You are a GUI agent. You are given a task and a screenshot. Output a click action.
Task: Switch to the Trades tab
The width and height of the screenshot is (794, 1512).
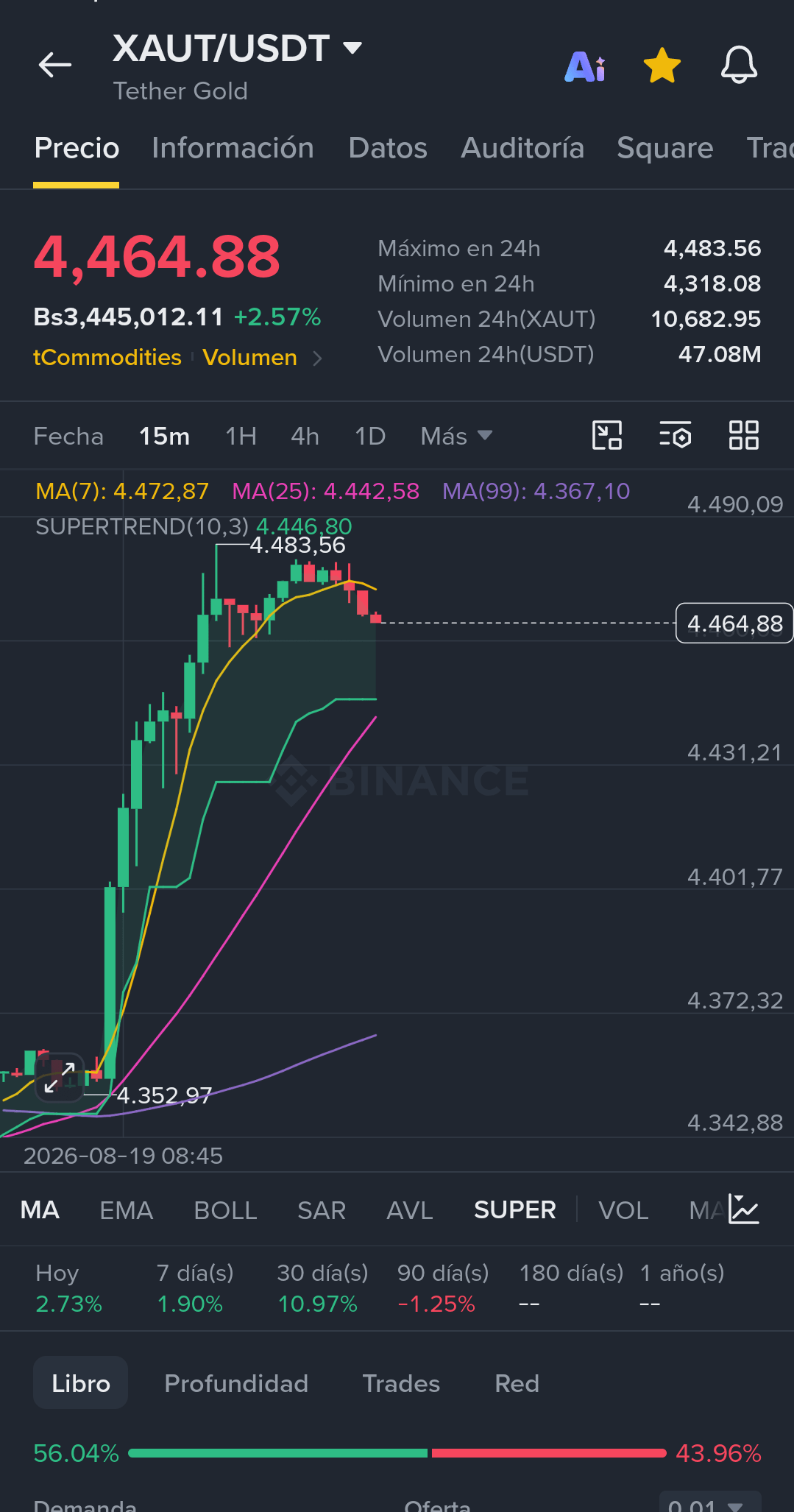(401, 1383)
